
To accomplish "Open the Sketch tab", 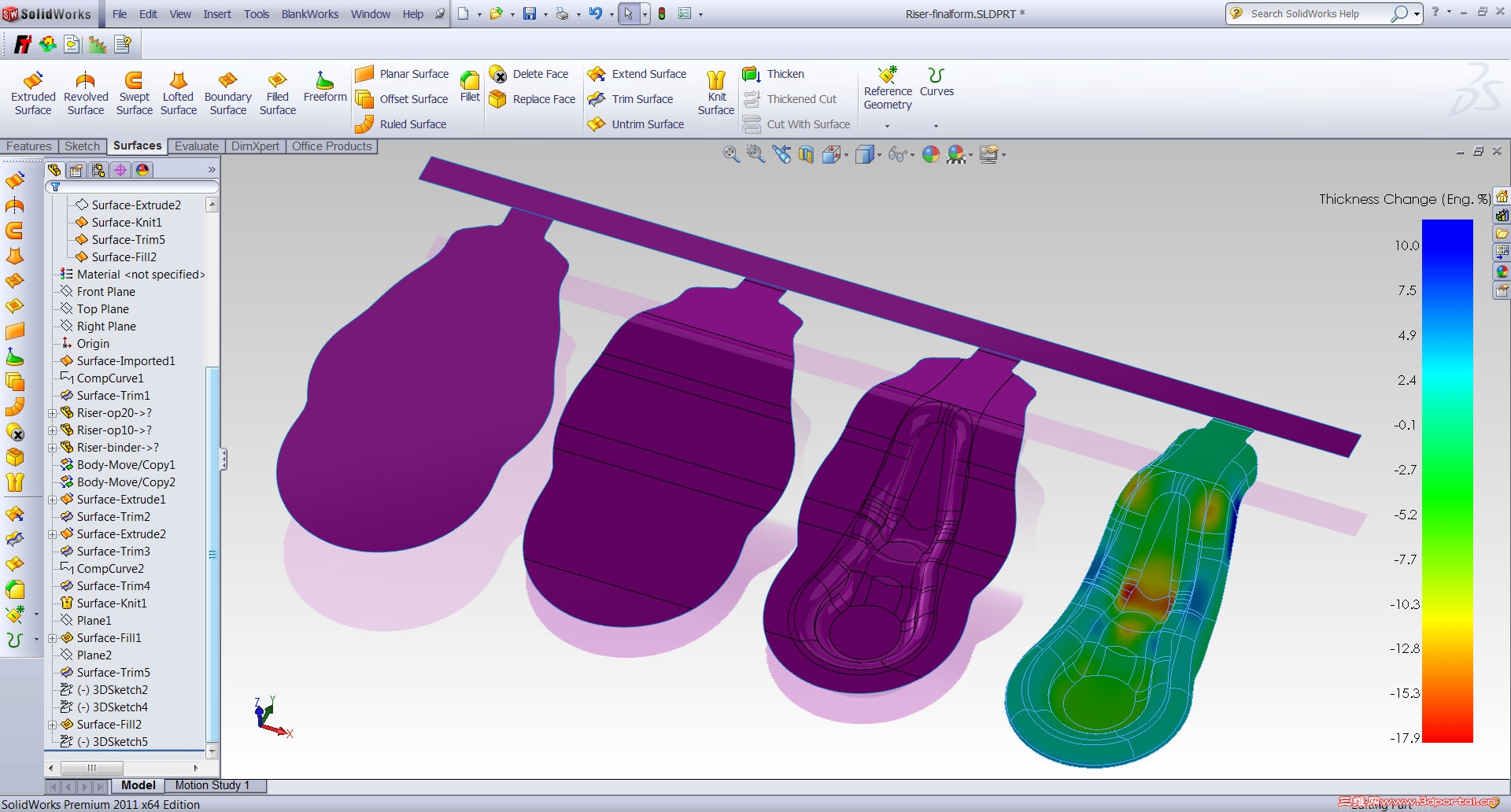I will [x=82, y=146].
